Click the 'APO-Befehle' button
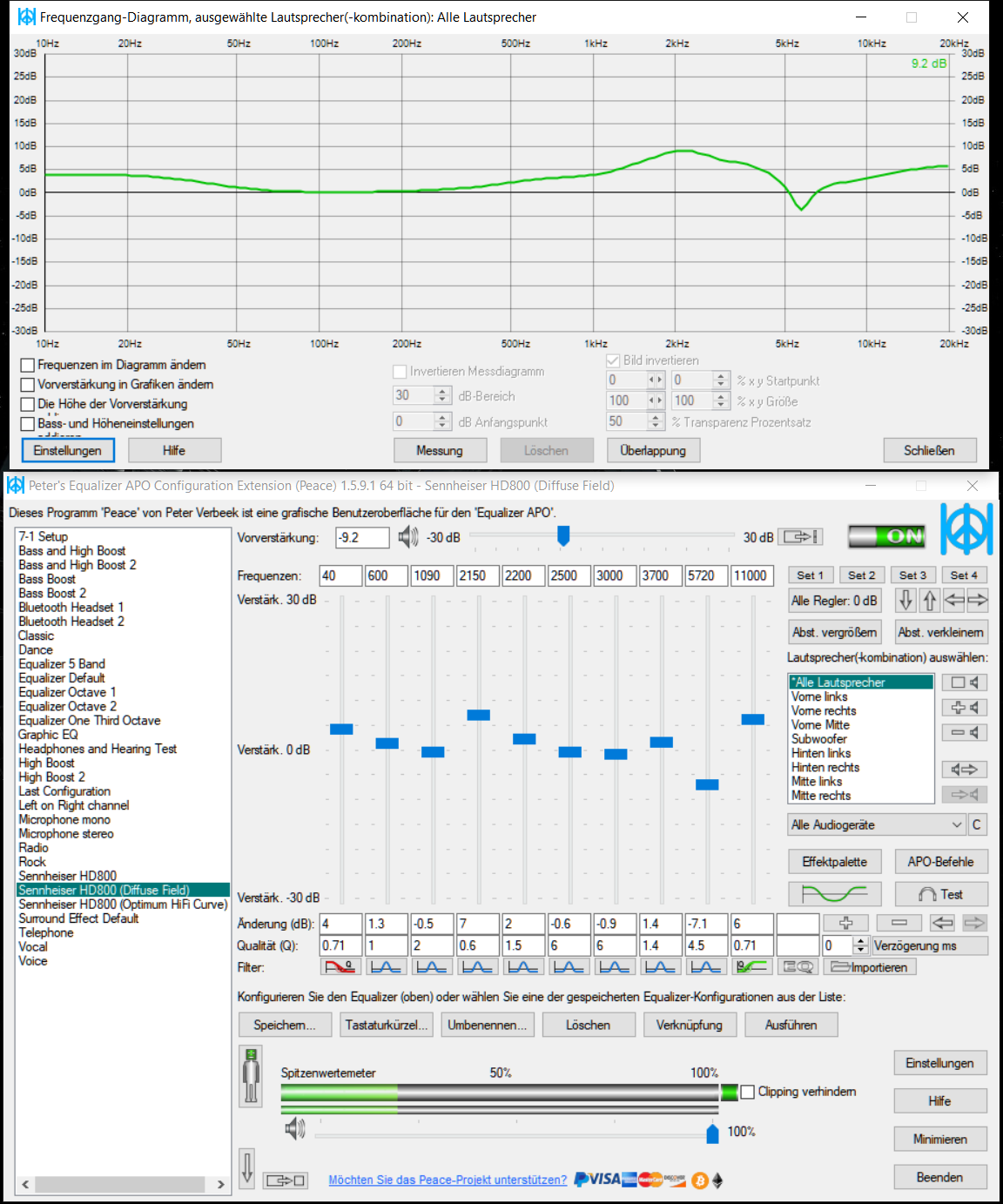Image resolution: width=1003 pixels, height=1204 pixels. tap(941, 862)
